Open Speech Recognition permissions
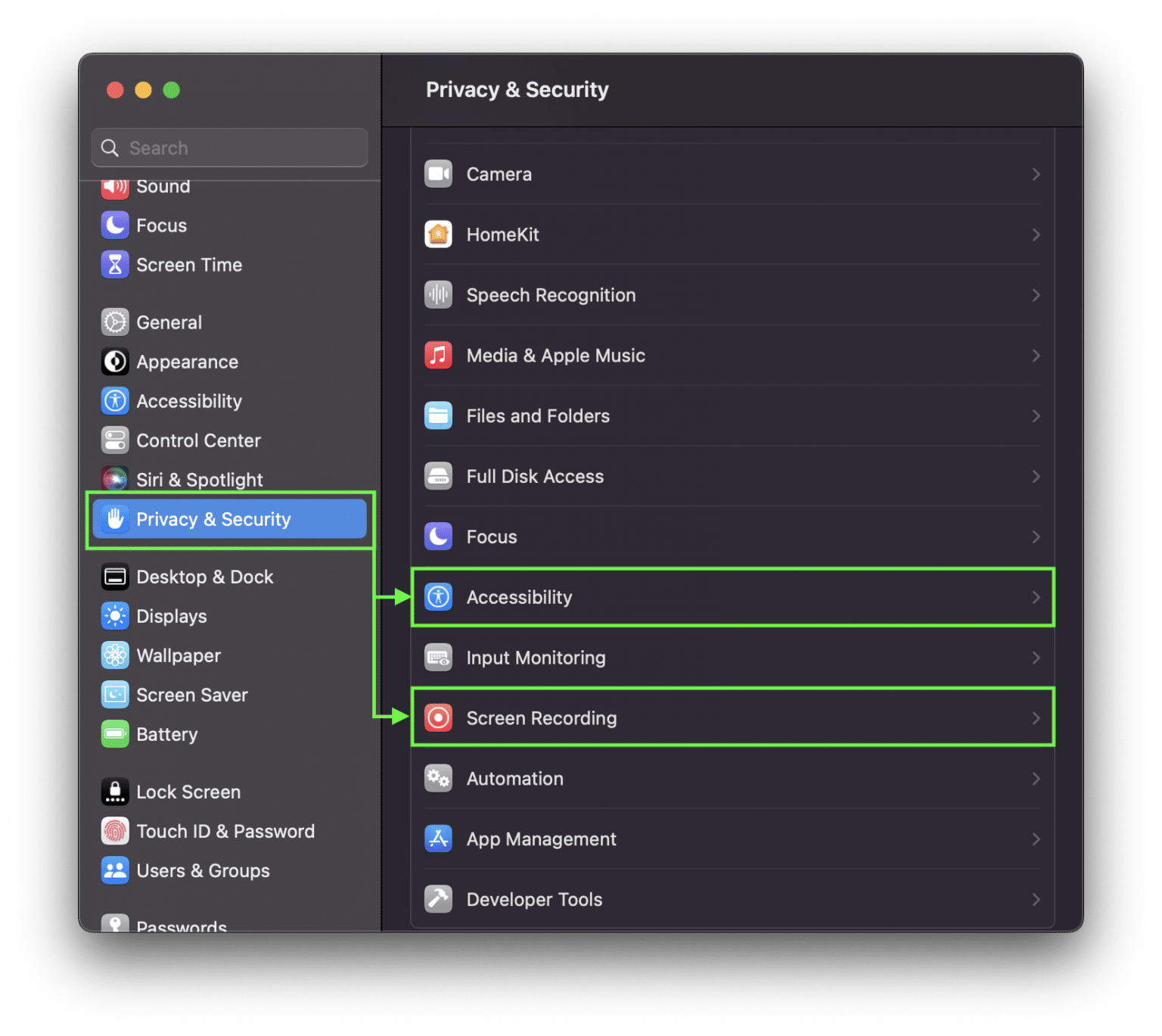Viewport: 1162px width, 1036px height. coord(732,295)
